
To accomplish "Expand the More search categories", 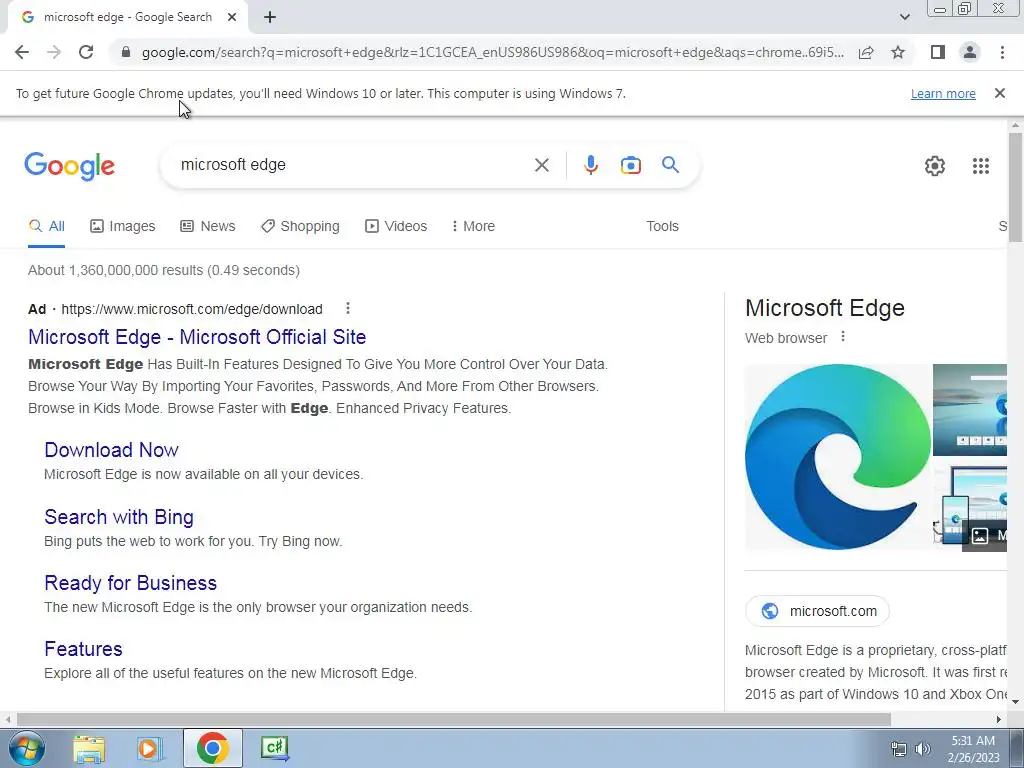I will click(x=473, y=226).
